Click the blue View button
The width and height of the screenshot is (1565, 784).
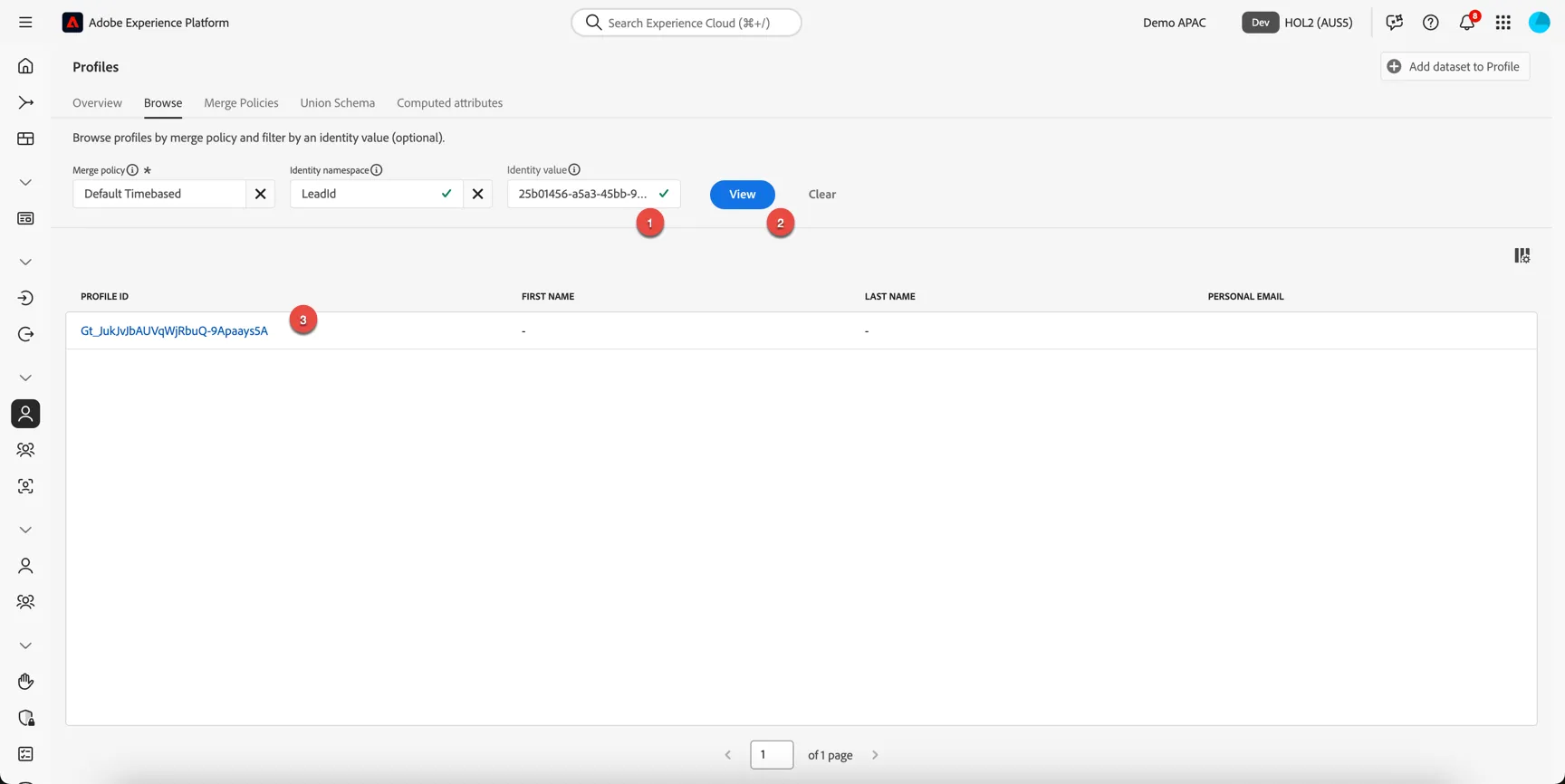click(743, 195)
